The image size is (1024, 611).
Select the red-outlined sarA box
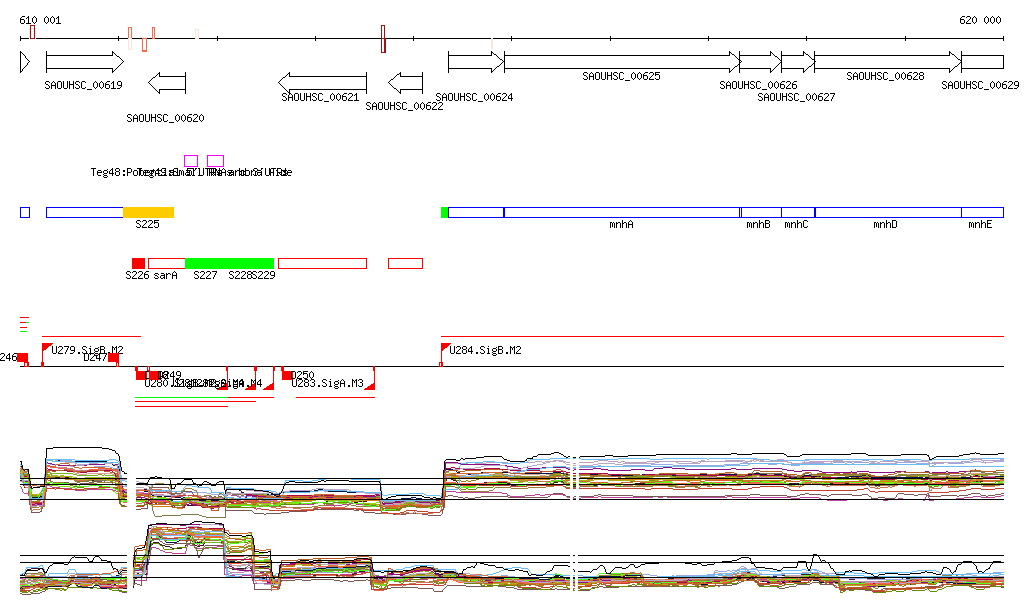pos(167,263)
